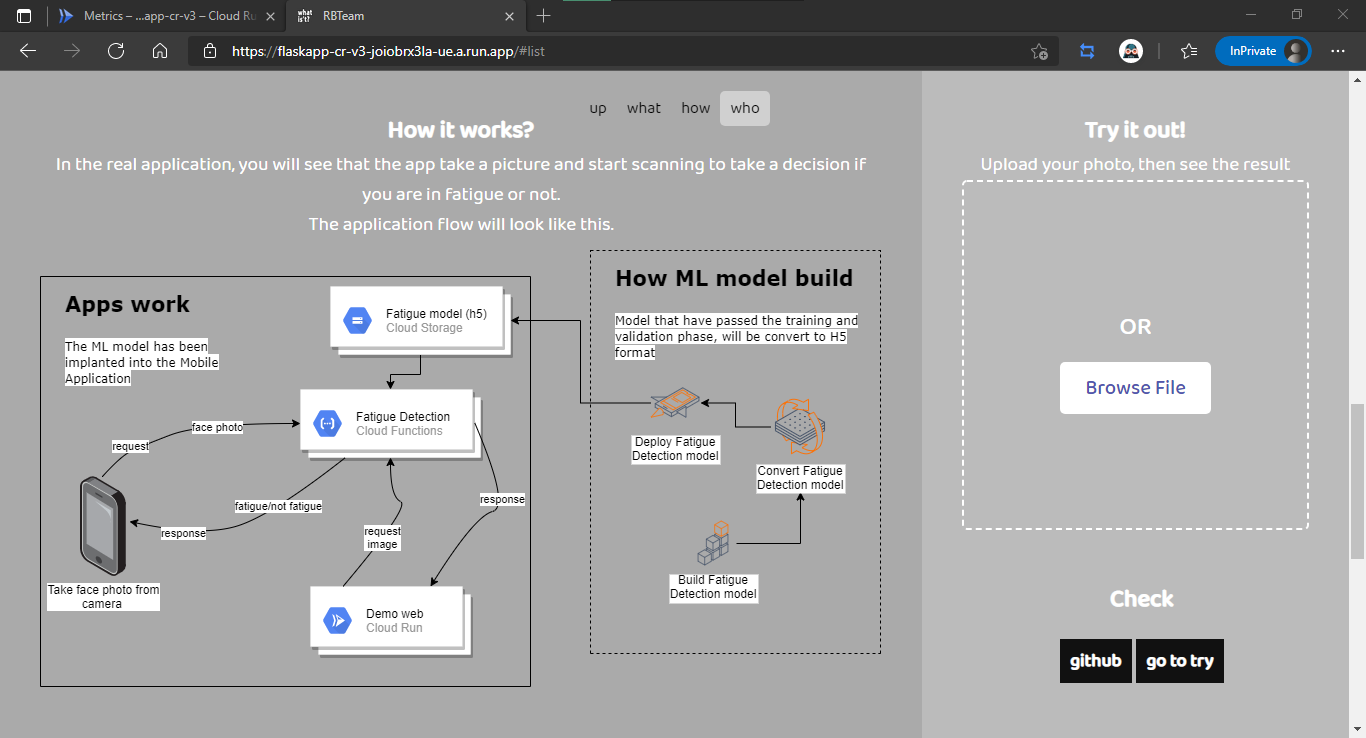
Task: Click the "fatigue/not fatigue" arrow label
Action: click(x=278, y=506)
